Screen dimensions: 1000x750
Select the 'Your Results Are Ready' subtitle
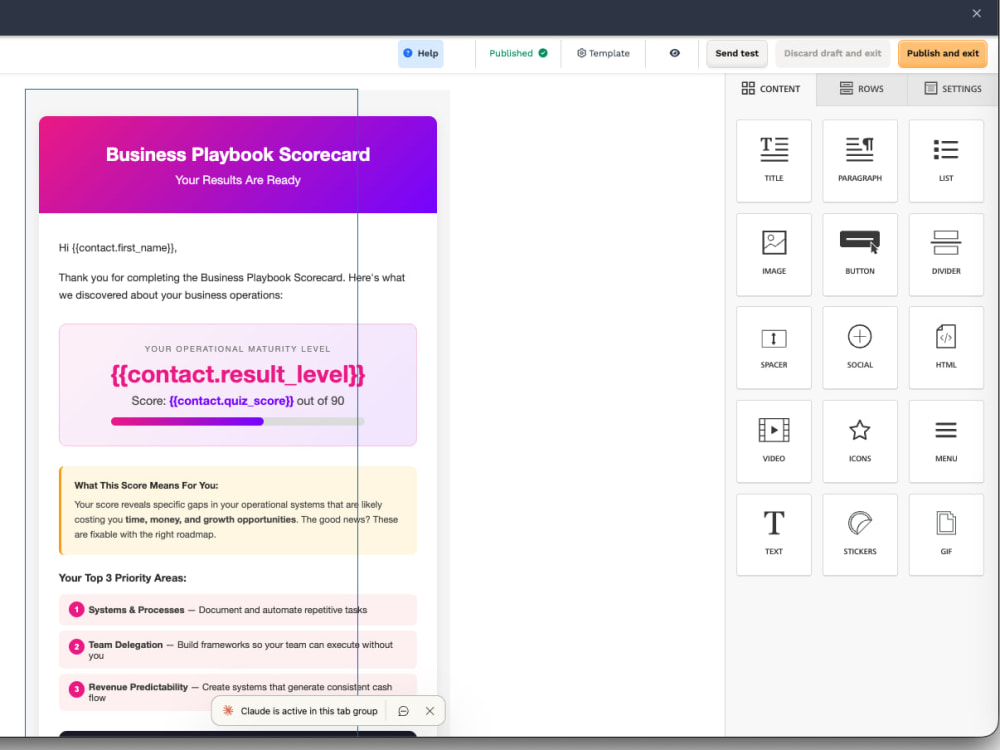(238, 180)
